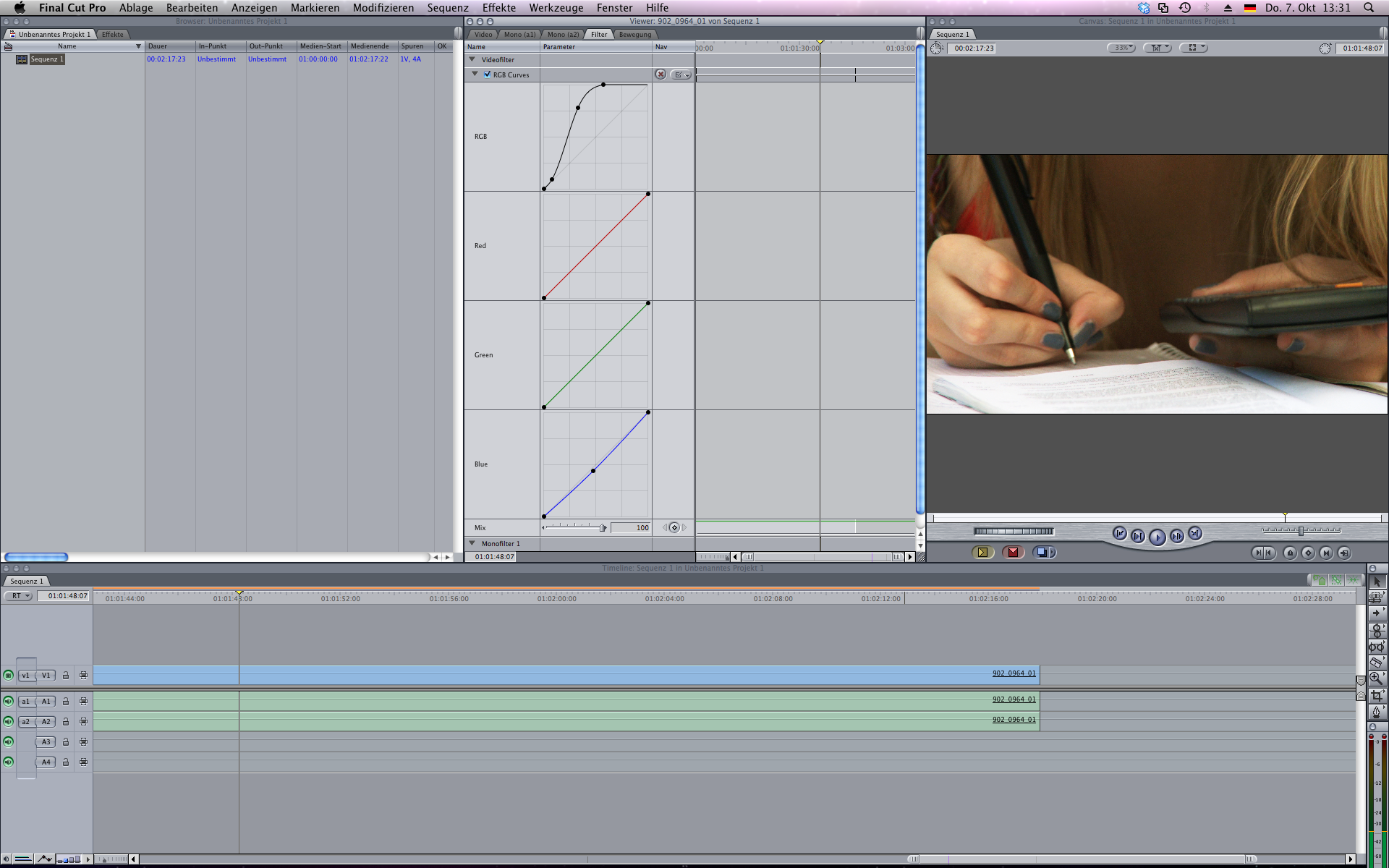This screenshot has height=868, width=1389.
Task: Toggle clip overlays in timeline
Action: point(44,859)
